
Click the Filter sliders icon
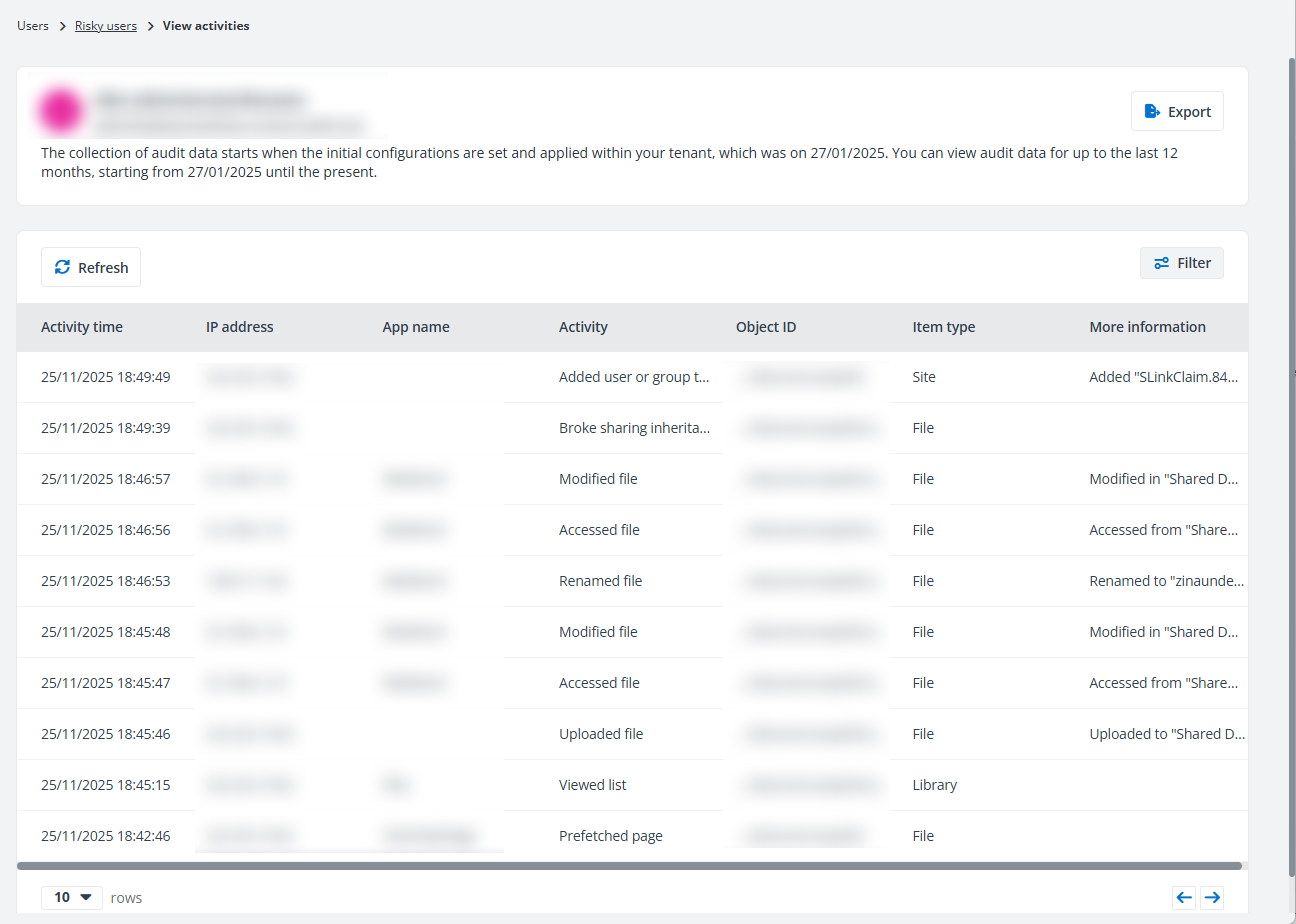1162,262
